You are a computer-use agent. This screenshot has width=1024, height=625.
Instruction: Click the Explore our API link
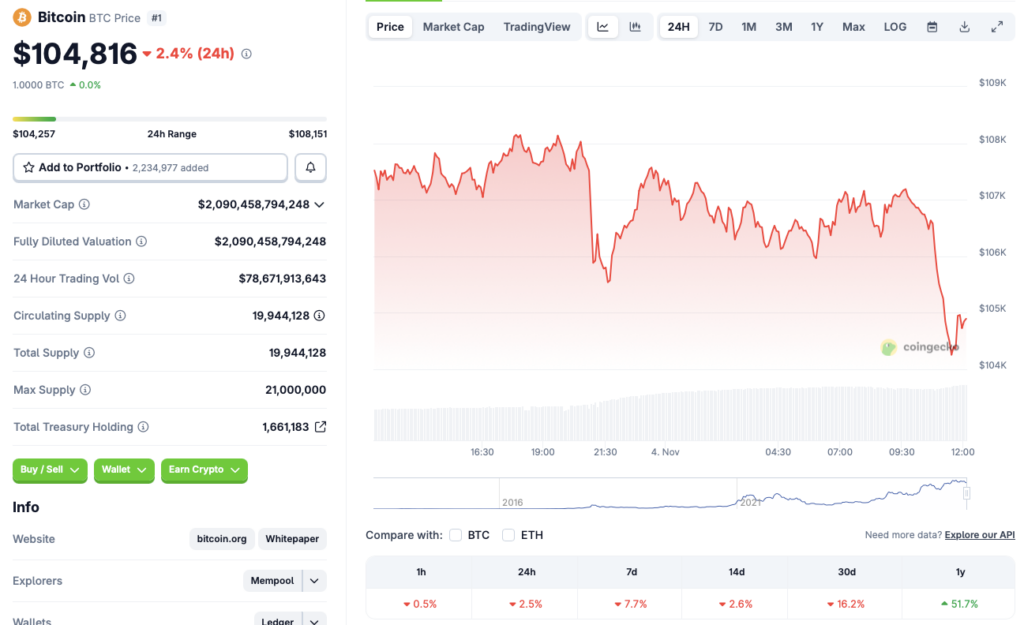979,535
